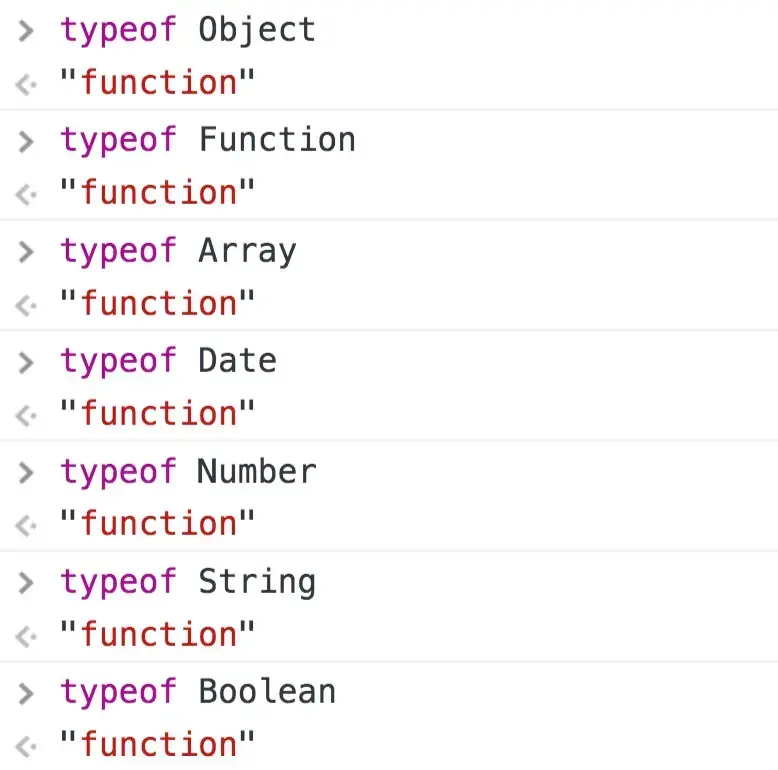Select the "typeof Array" console command
The image size is (778, 770).
pos(179,252)
